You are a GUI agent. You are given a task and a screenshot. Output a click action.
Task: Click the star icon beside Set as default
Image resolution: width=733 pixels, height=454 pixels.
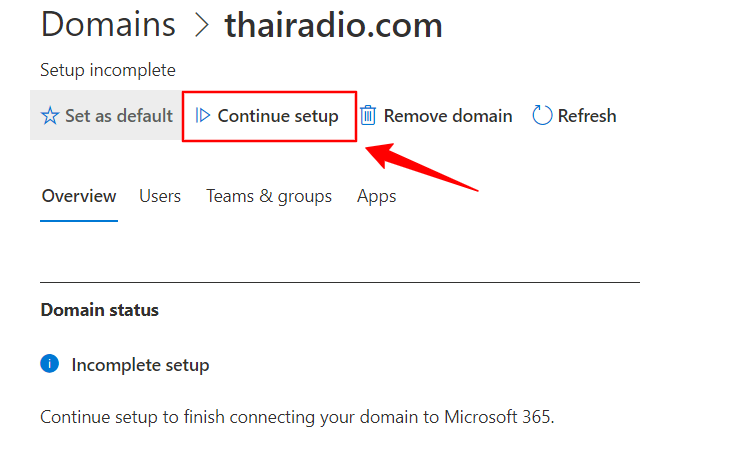tap(50, 116)
